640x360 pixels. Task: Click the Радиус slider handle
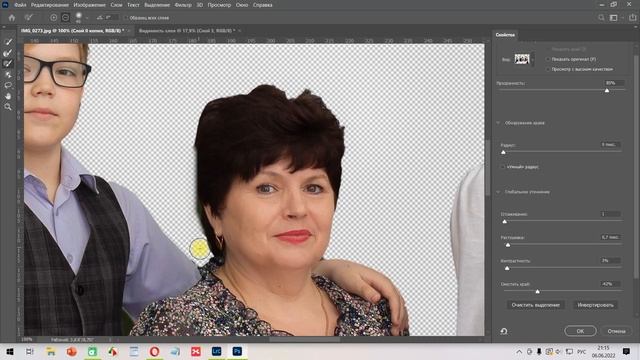(503, 152)
